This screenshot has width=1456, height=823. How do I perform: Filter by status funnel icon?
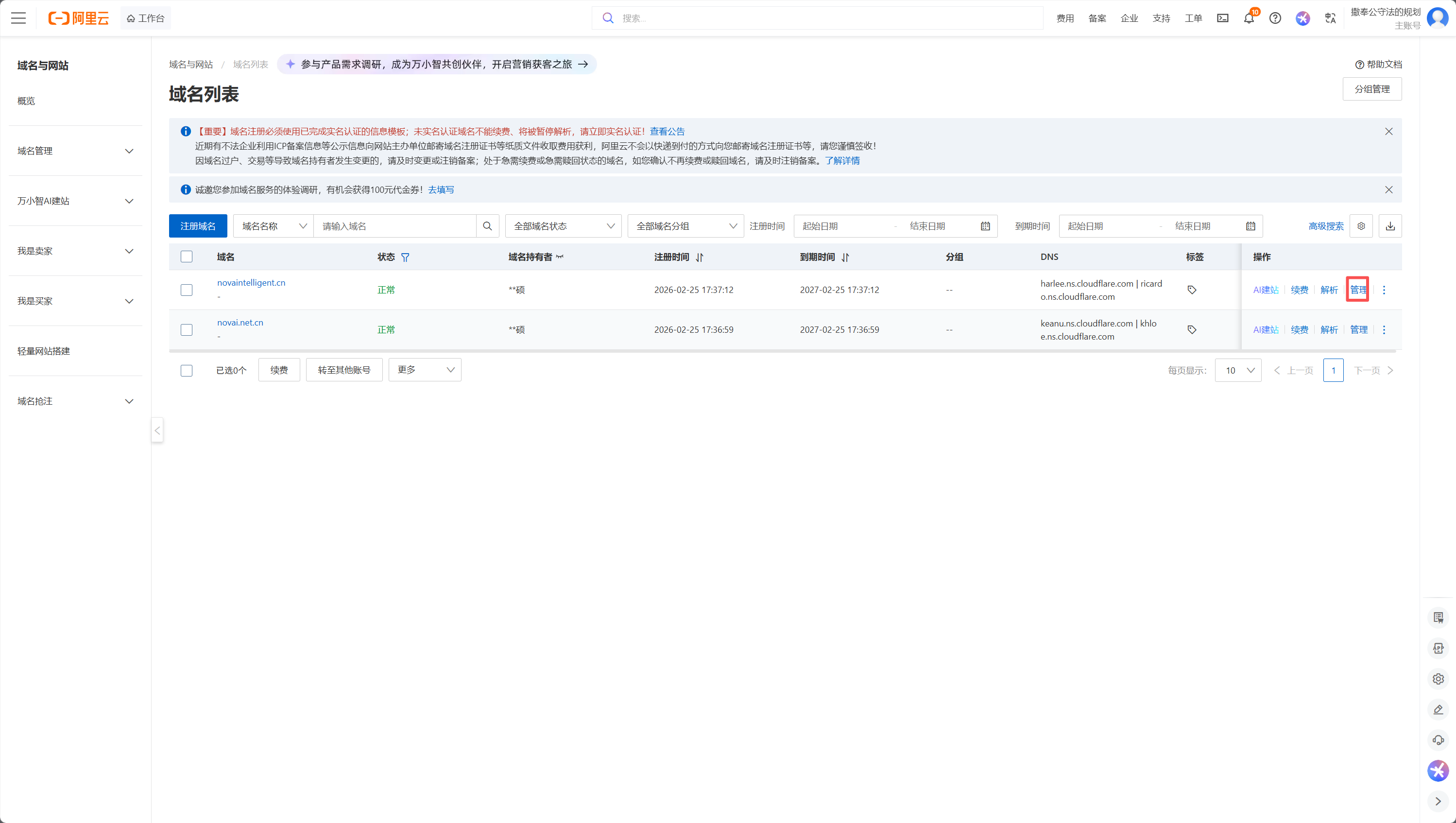[x=405, y=257]
